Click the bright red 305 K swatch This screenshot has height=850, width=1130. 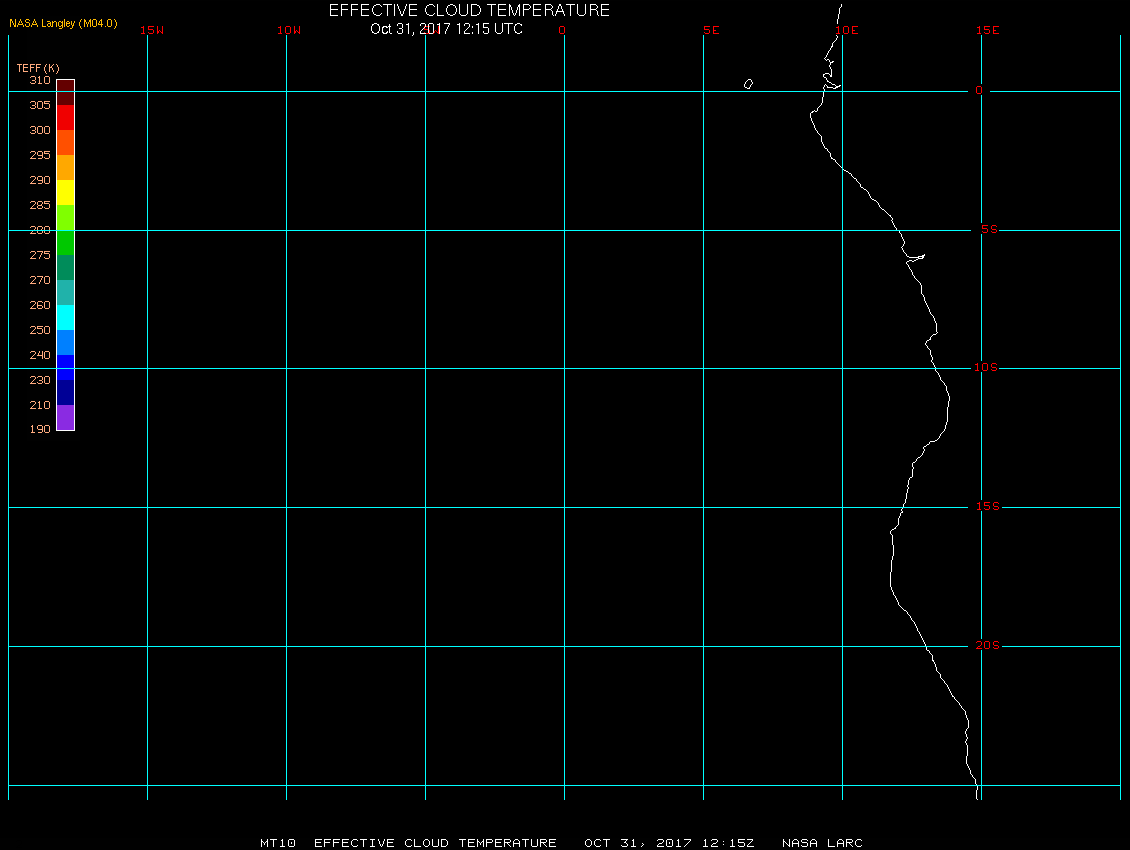coord(66,118)
